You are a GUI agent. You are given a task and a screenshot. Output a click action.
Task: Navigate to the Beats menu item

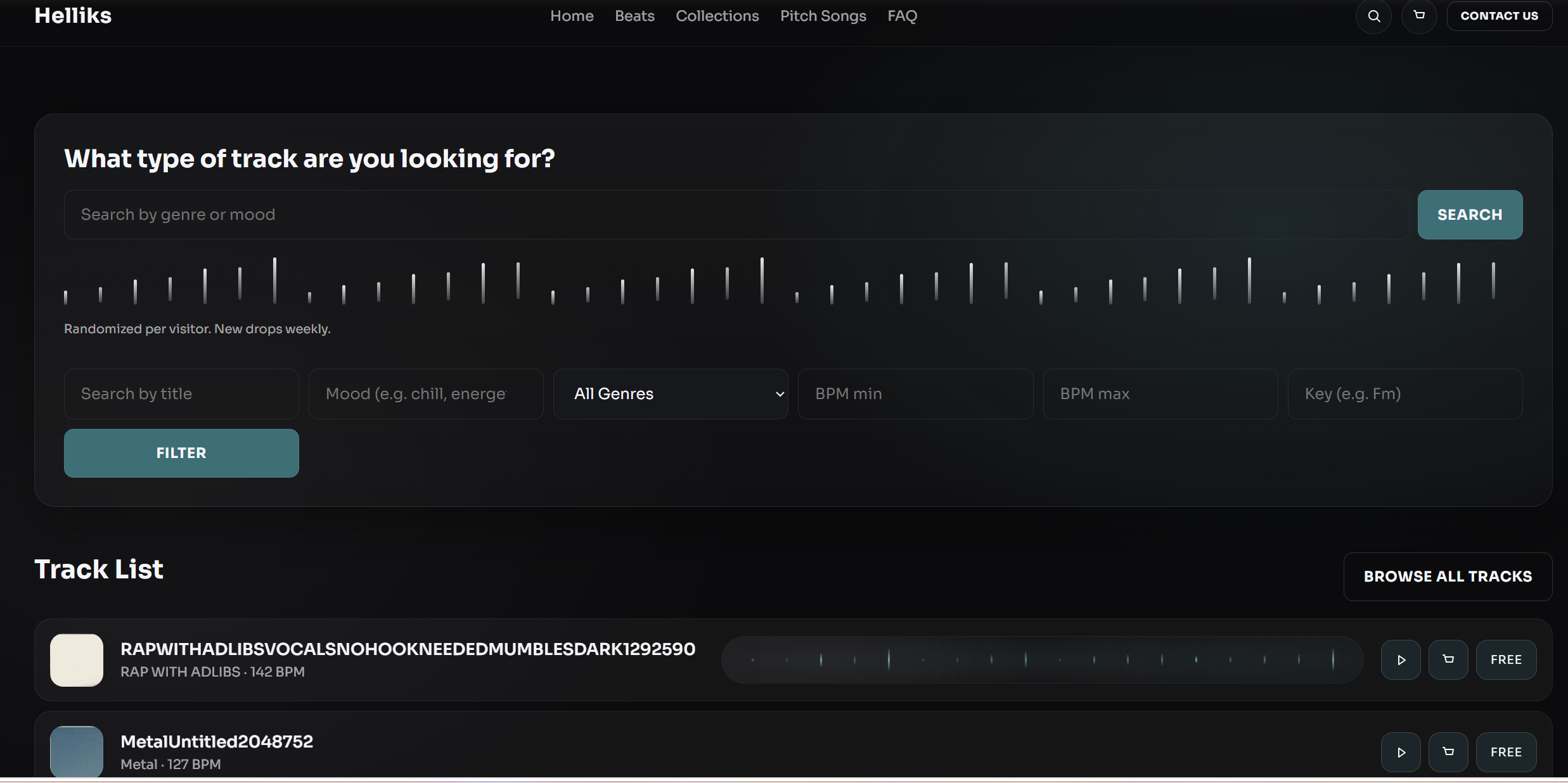(x=634, y=16)
